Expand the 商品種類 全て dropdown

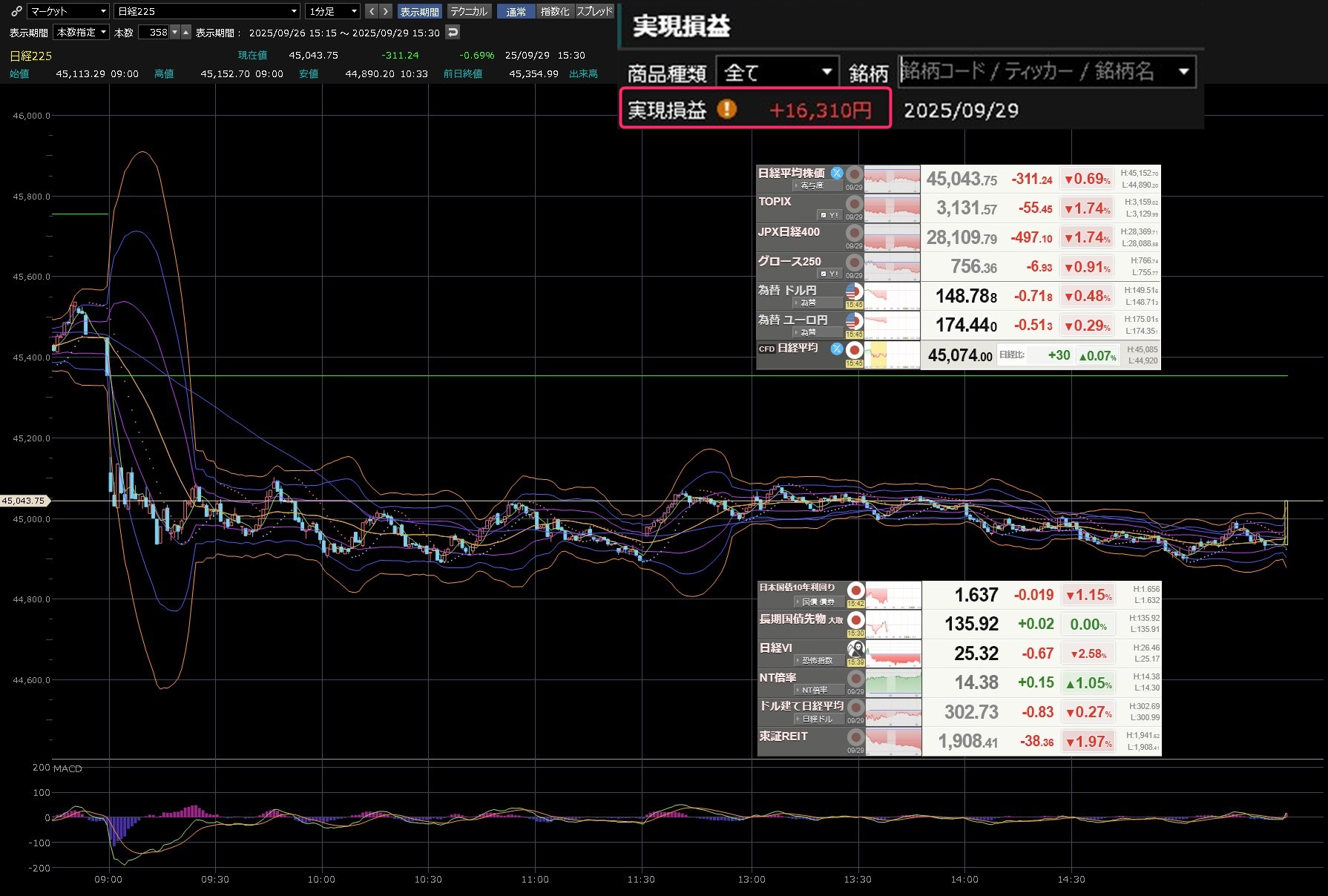[x=778, y=72]
